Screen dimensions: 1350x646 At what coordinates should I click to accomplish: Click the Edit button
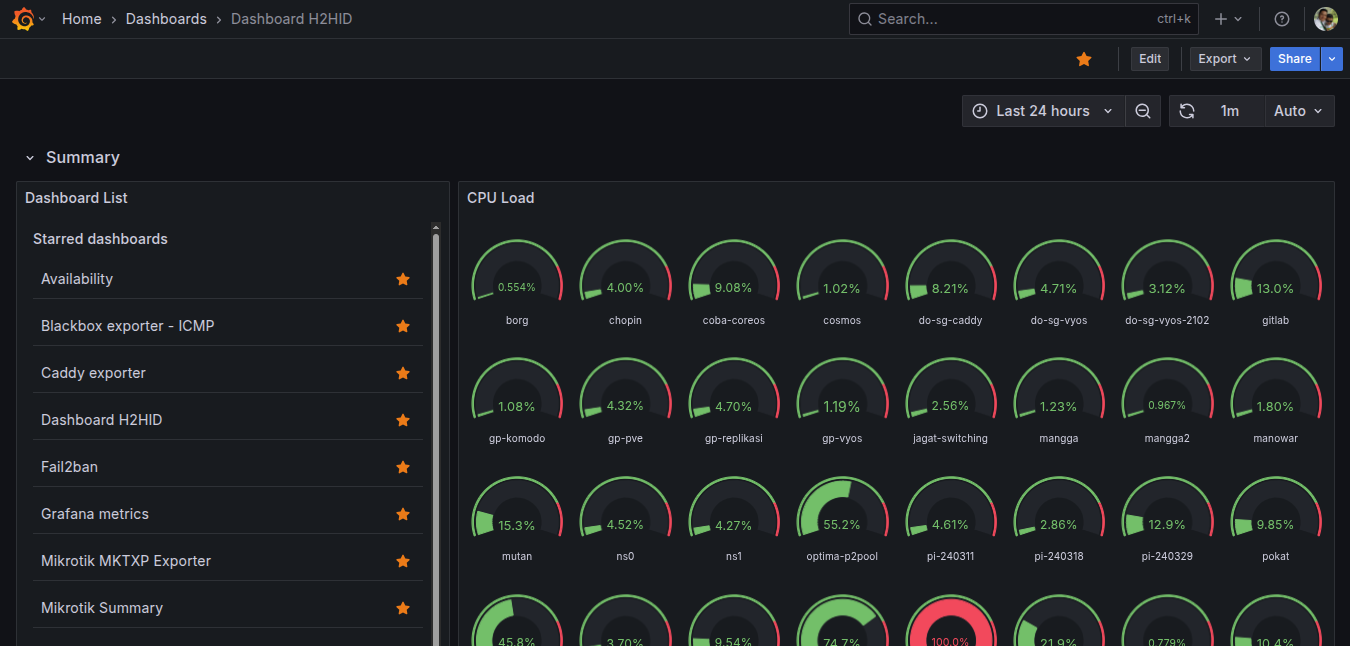tap(1150, 59)
